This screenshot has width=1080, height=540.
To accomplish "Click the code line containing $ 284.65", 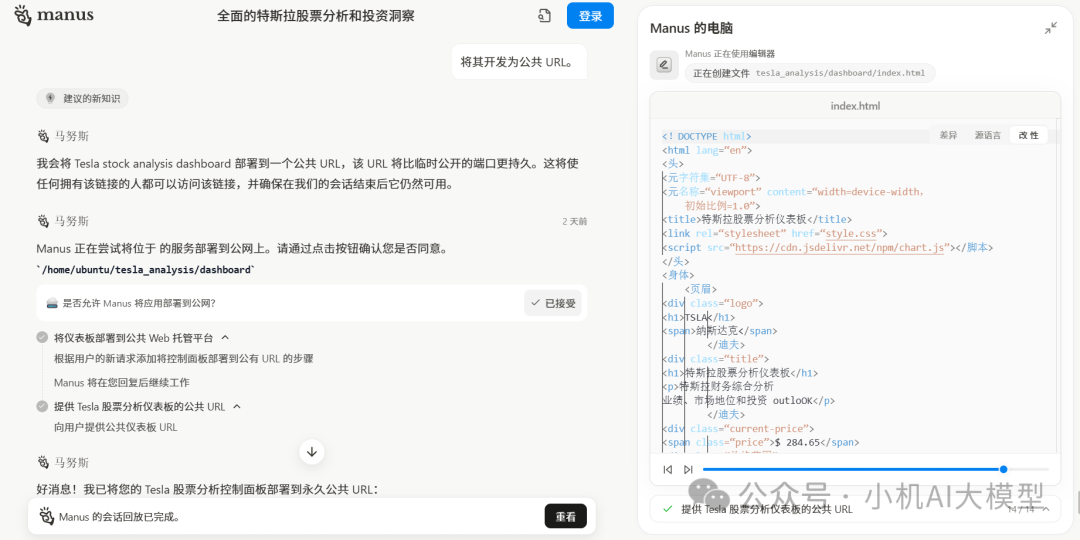I will tap(760, 442).
